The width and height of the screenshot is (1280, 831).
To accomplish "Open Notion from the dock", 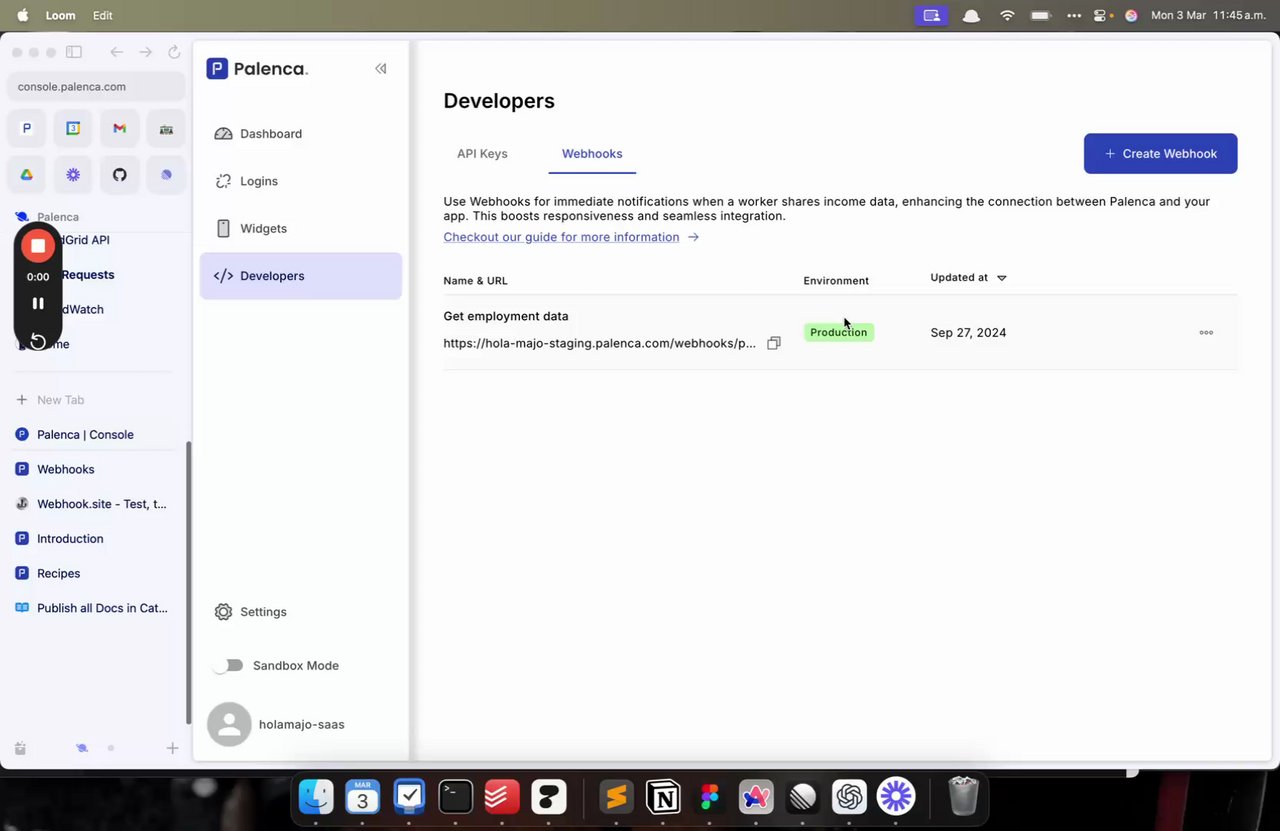I will click(x=663, y=797).
